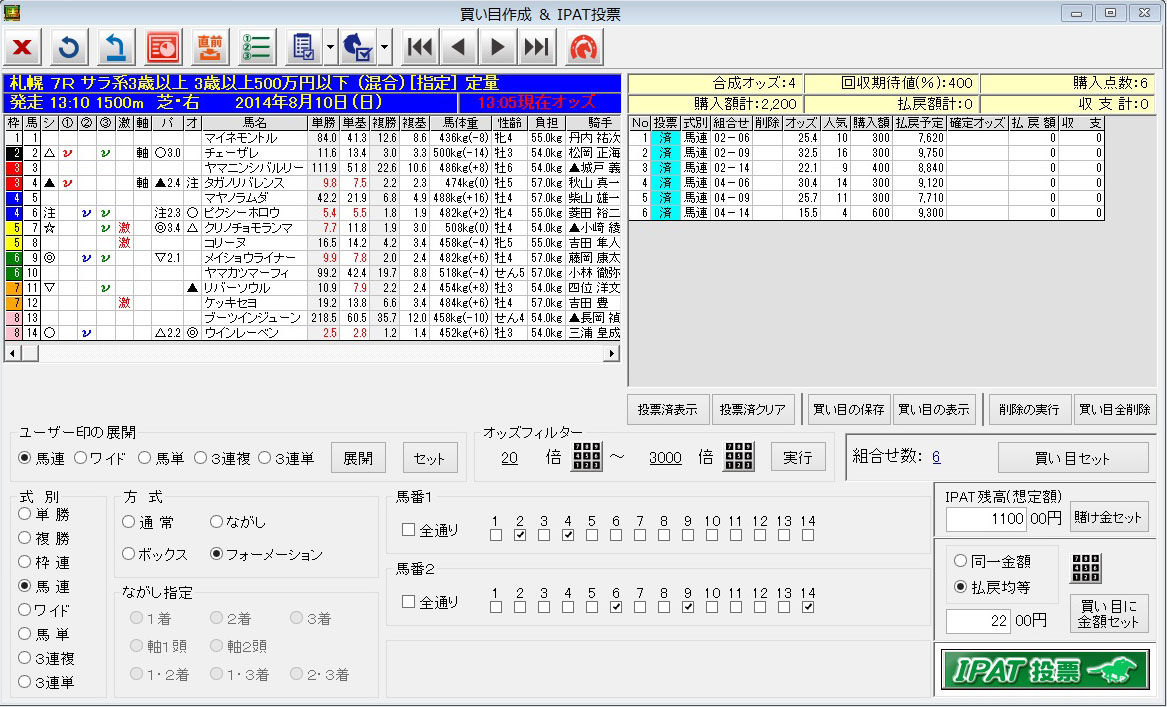Click 賭け金セット button
The width and height of the screenshot is (1167, 707).
pos(1108,517)
